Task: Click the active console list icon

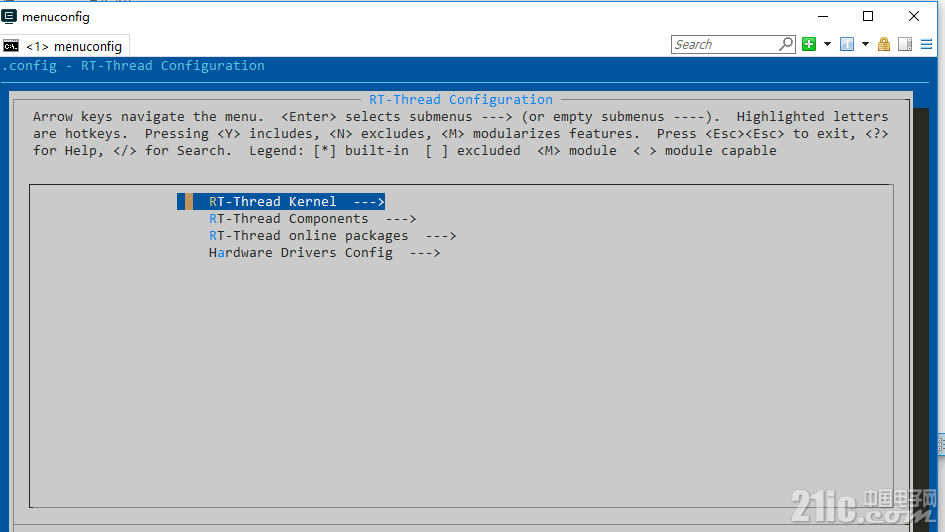Action: tap(847, 44)
